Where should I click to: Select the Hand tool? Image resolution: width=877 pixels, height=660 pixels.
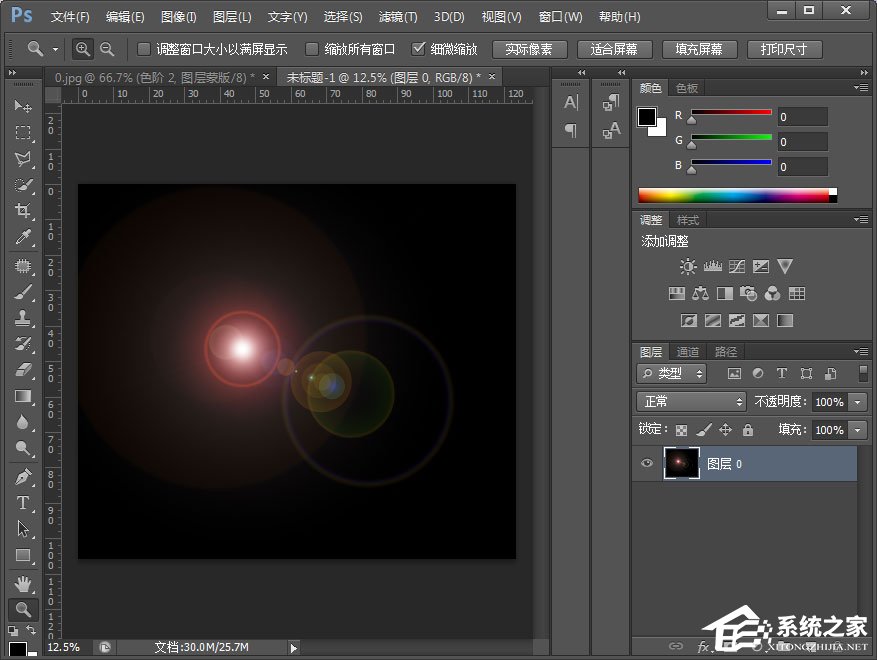(23, 583)
